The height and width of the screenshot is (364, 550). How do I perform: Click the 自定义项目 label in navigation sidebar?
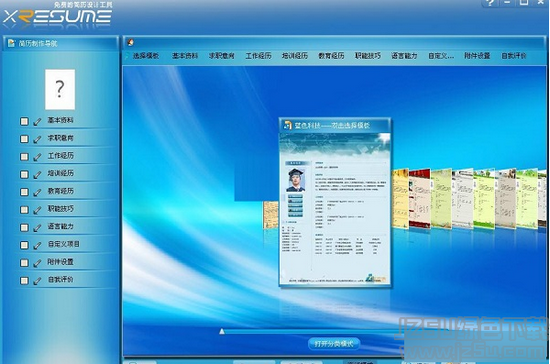pos(64,244)
